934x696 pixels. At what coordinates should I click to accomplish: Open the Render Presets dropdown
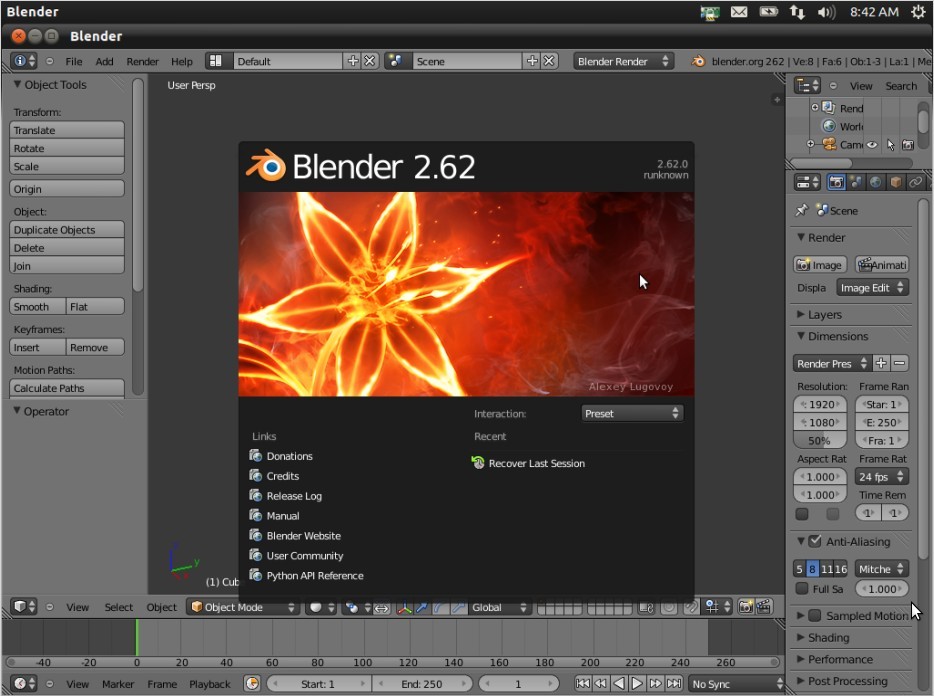point(832,363)
